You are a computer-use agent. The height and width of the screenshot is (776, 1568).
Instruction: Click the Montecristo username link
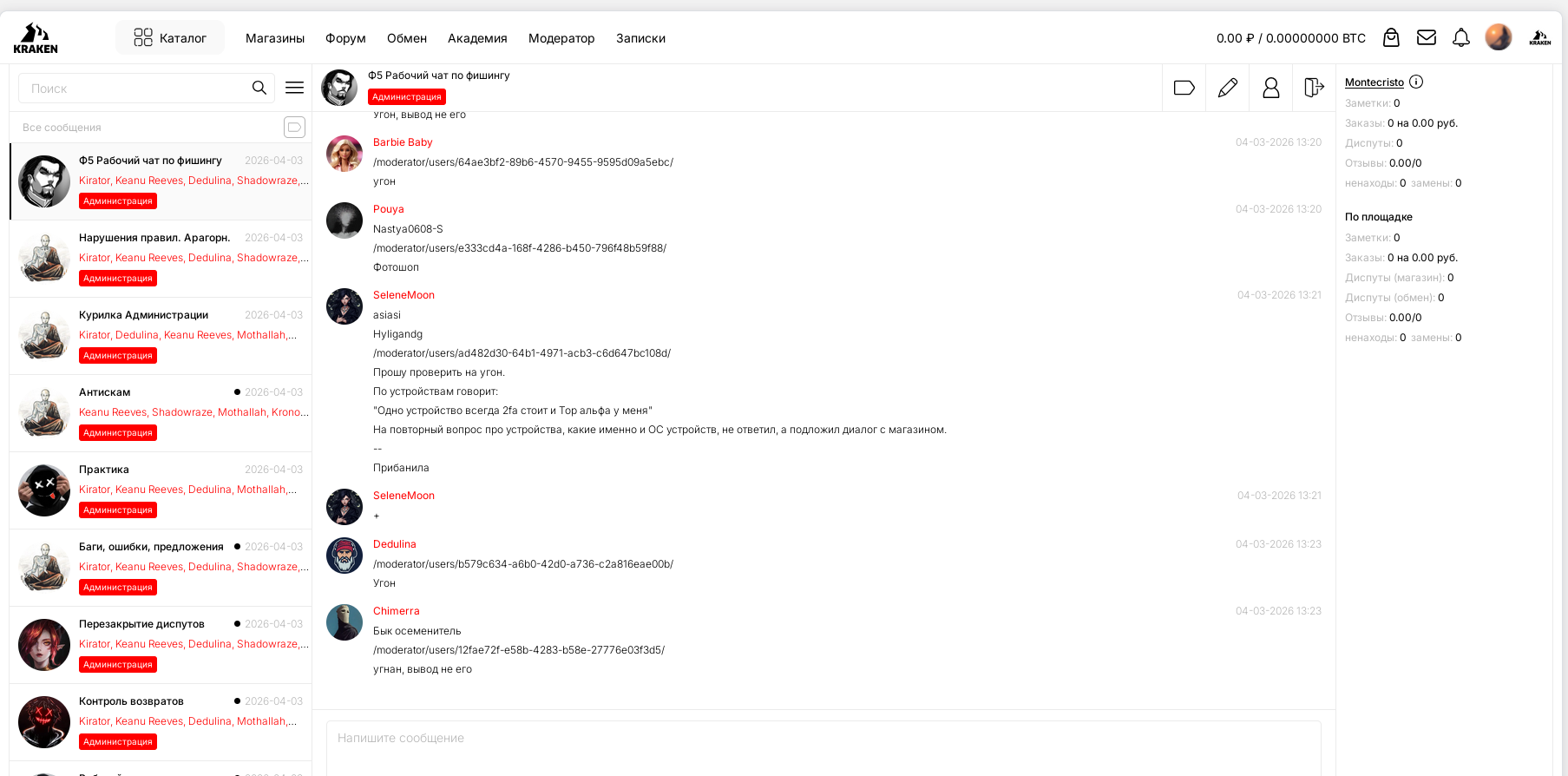1374,82
